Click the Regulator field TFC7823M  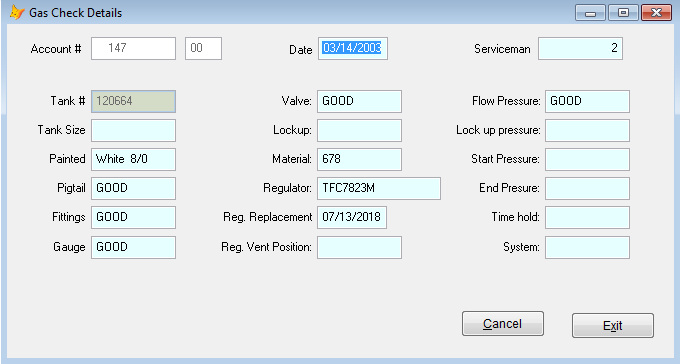[x=379, y=188]
